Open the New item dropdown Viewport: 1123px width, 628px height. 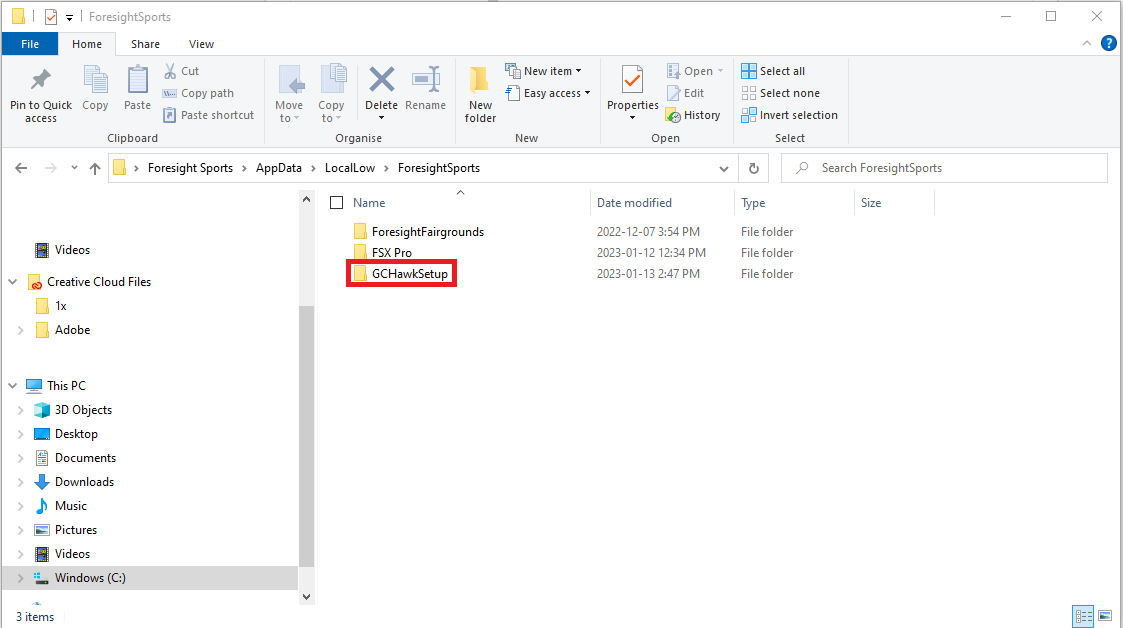pyautogui.click(x=544, y=71)
